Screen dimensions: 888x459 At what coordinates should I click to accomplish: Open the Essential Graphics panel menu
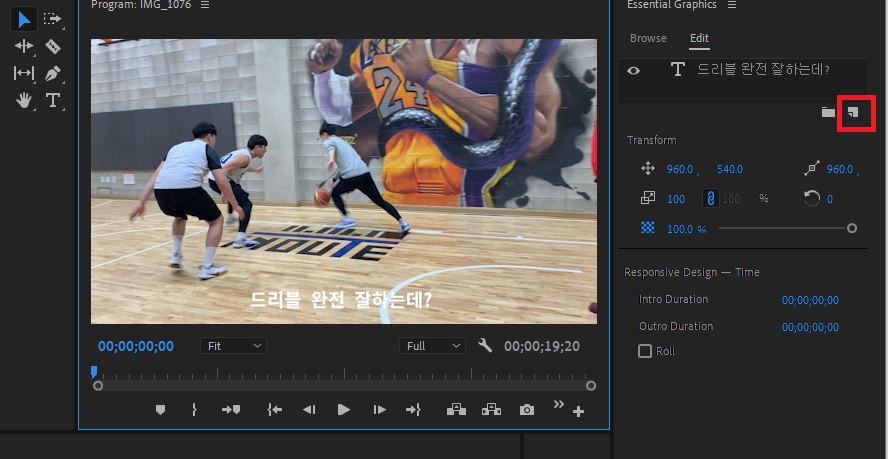(732, 5)
